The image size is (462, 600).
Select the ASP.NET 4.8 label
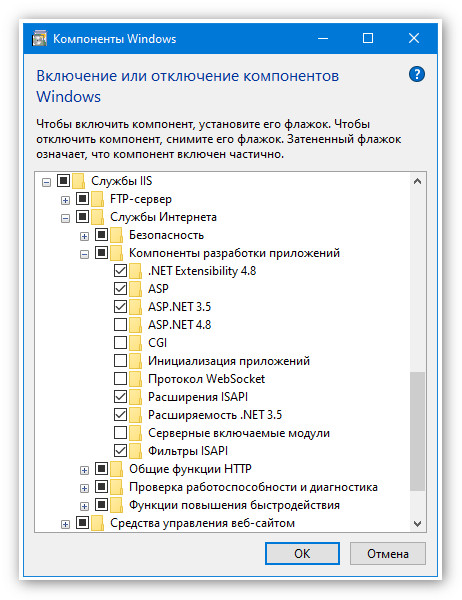pos(180,324)
